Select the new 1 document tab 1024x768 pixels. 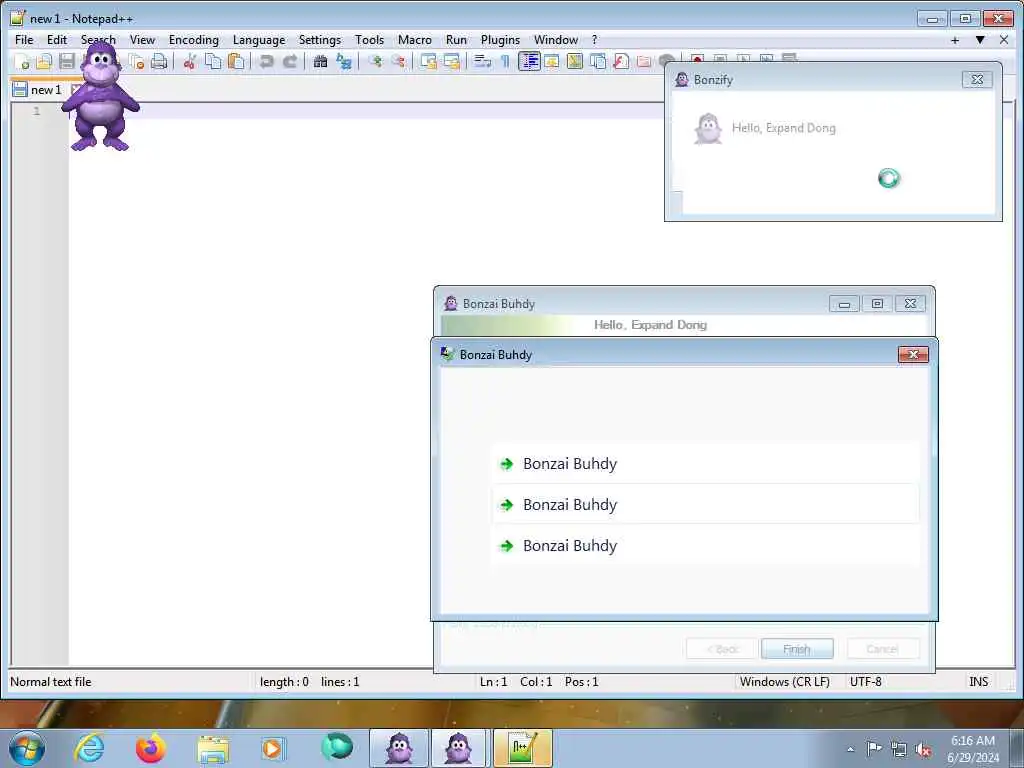tap(46, 90)
